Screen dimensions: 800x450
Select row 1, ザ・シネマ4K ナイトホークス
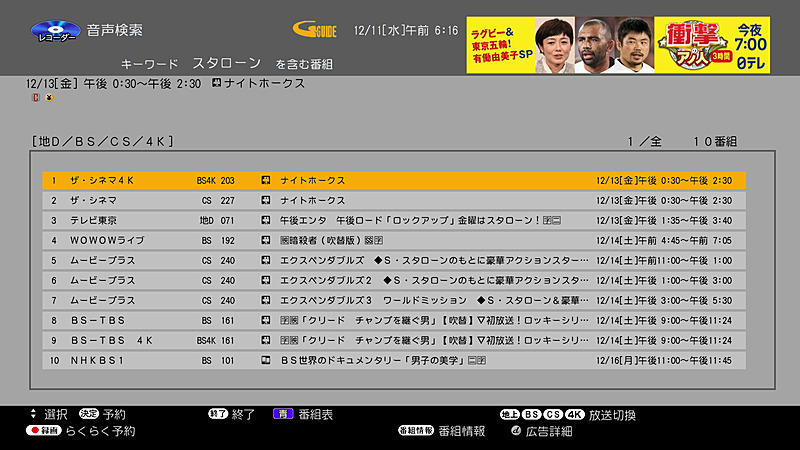[x=394, y=181]
